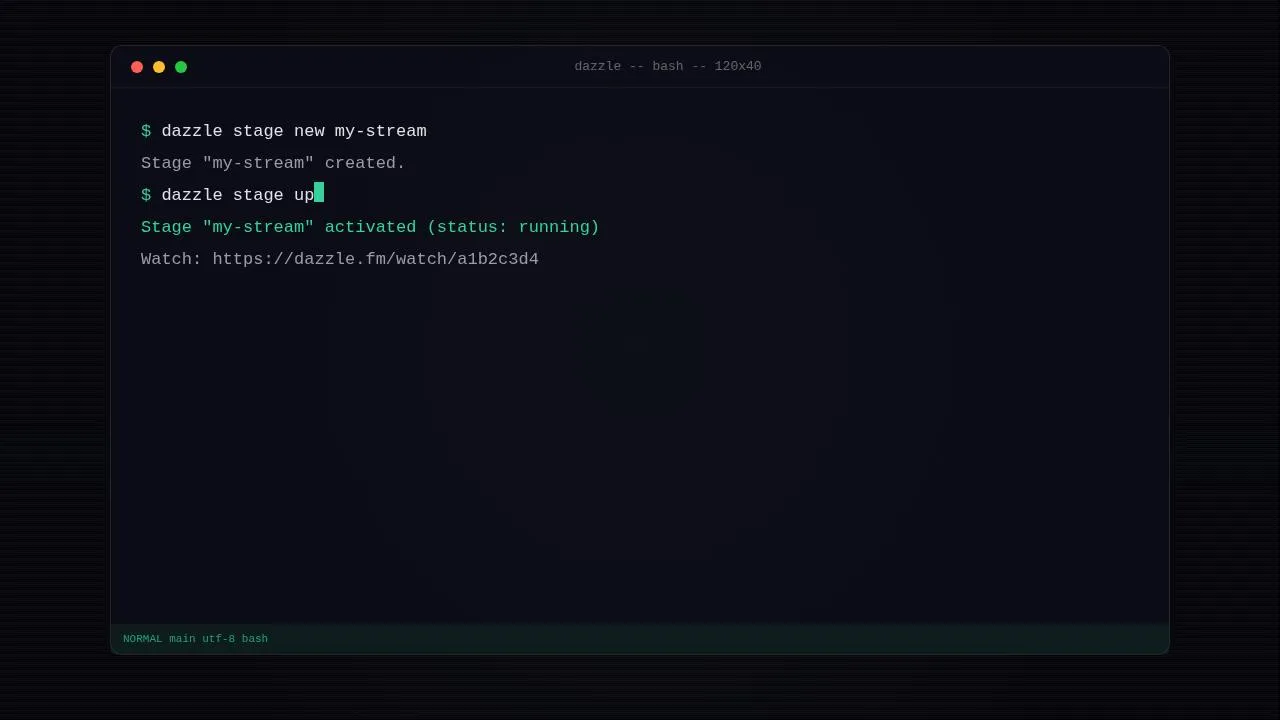This screenshot has width=1280, height=720.
Task: Click 'bash' shell label in status bar
Action: coord(255,639)
